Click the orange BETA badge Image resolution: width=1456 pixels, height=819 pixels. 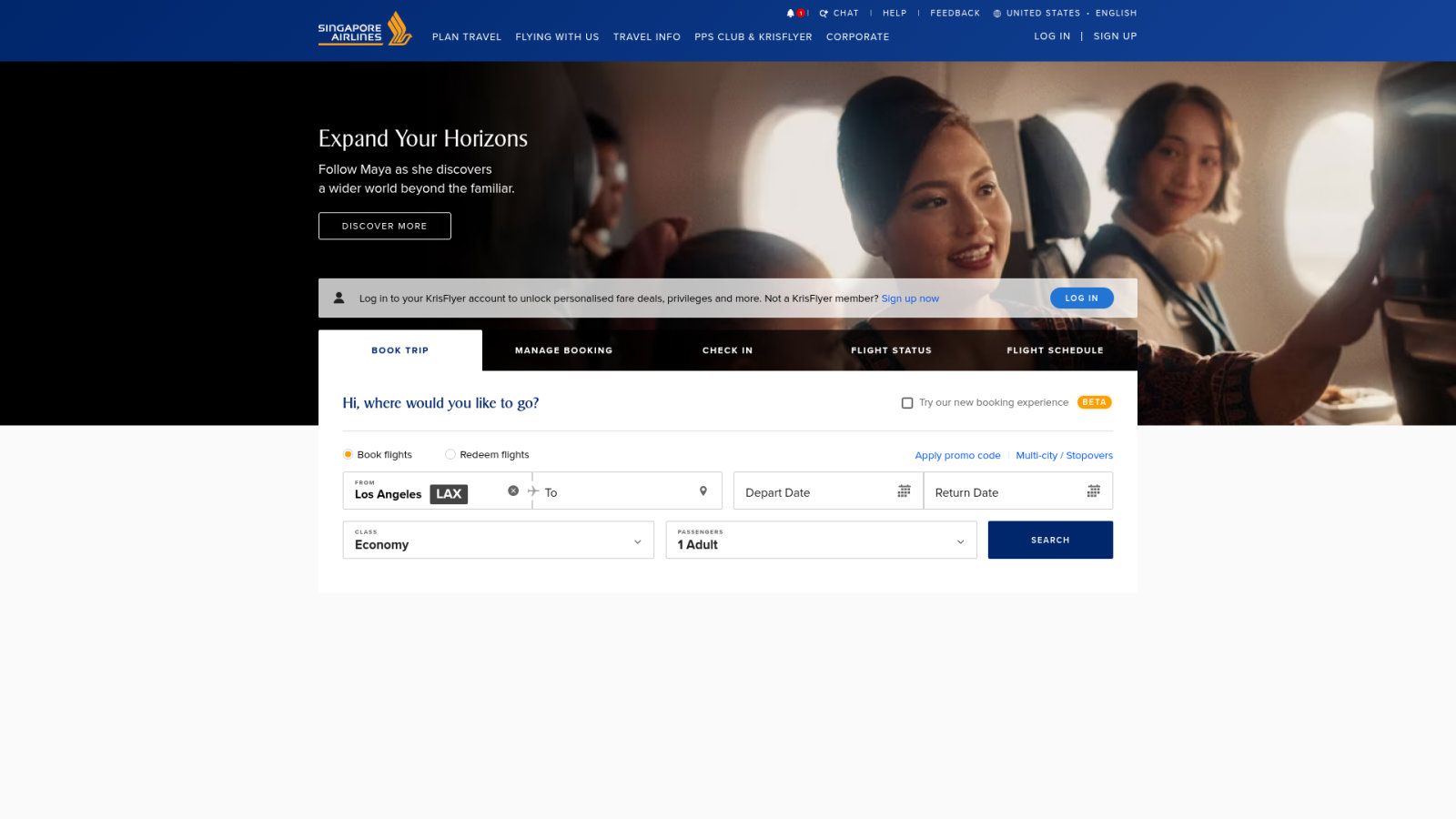coord(1095,402)
